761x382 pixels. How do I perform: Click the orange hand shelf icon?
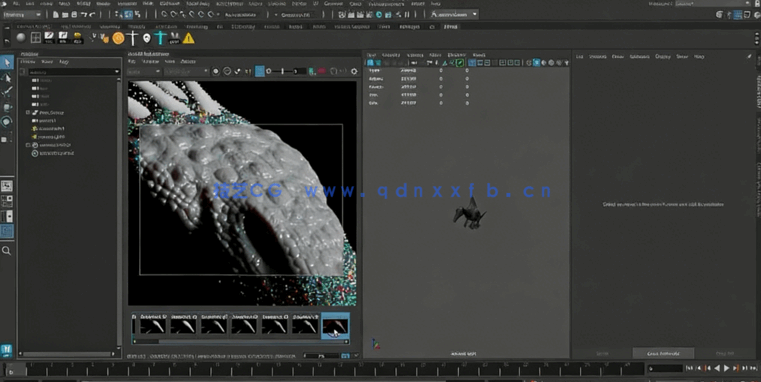pyautogui.click(x=104, y=38)
